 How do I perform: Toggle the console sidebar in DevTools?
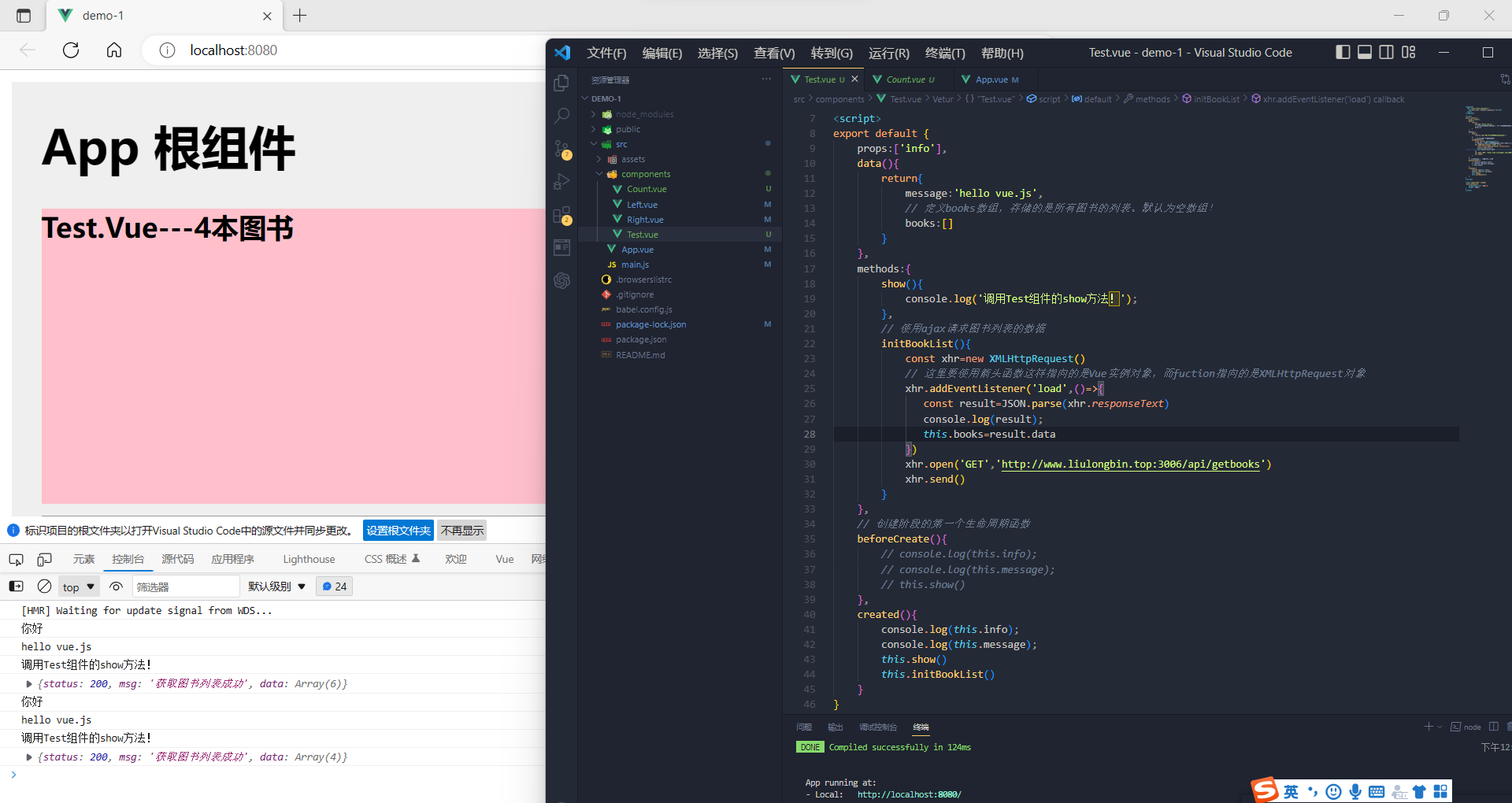tap(16, 587)
